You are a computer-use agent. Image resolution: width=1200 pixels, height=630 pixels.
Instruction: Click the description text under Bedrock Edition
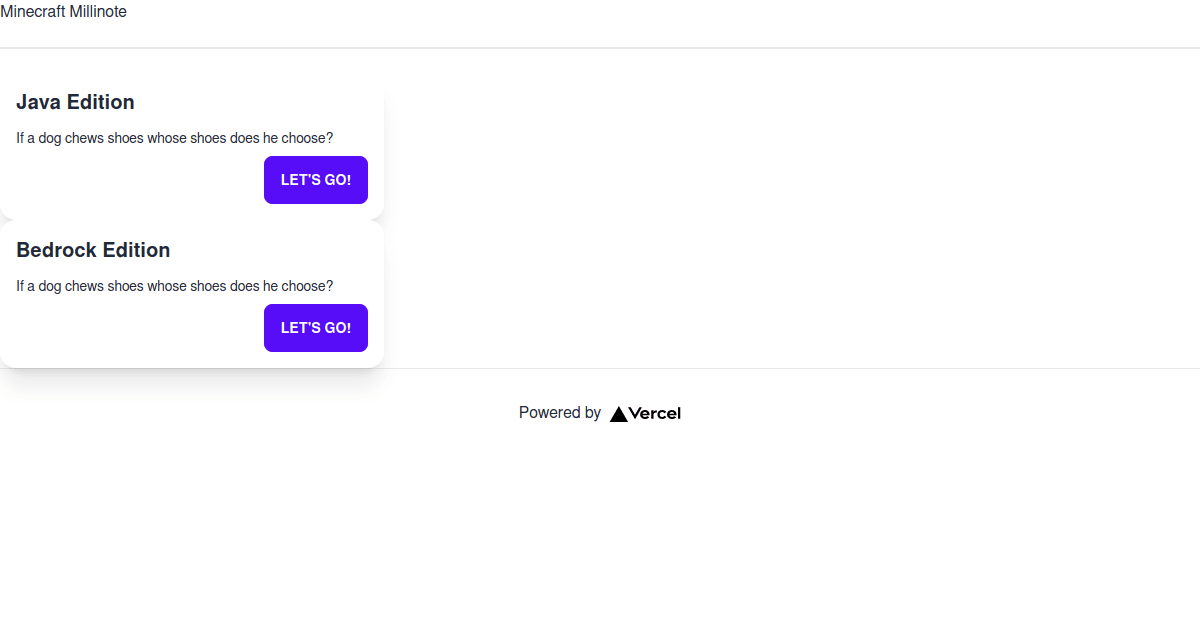tap(174, 286)
